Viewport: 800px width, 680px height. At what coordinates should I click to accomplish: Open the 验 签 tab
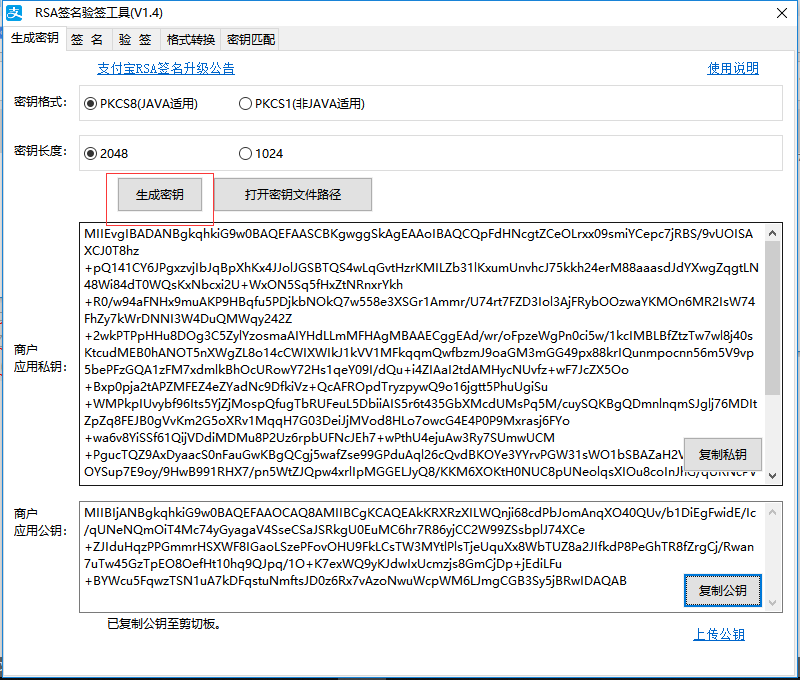point(135,39)
